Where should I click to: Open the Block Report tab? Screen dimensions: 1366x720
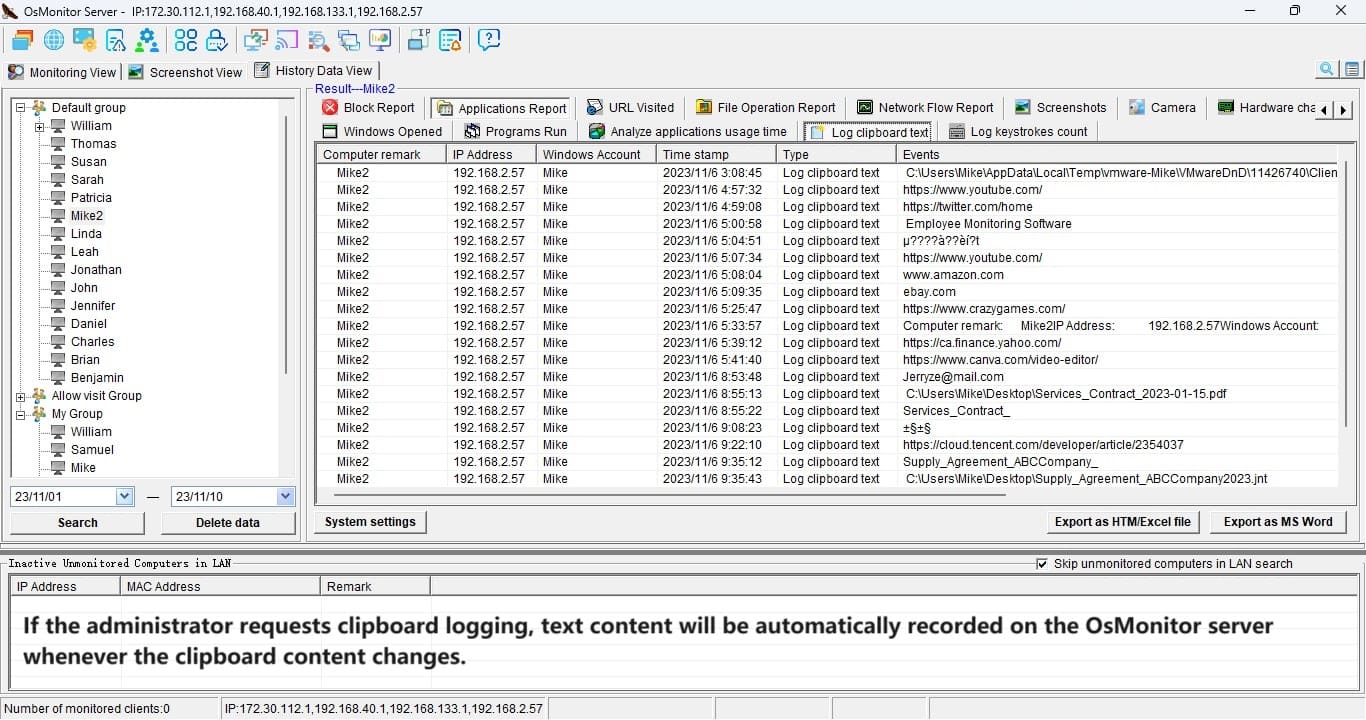click(368, 108)
